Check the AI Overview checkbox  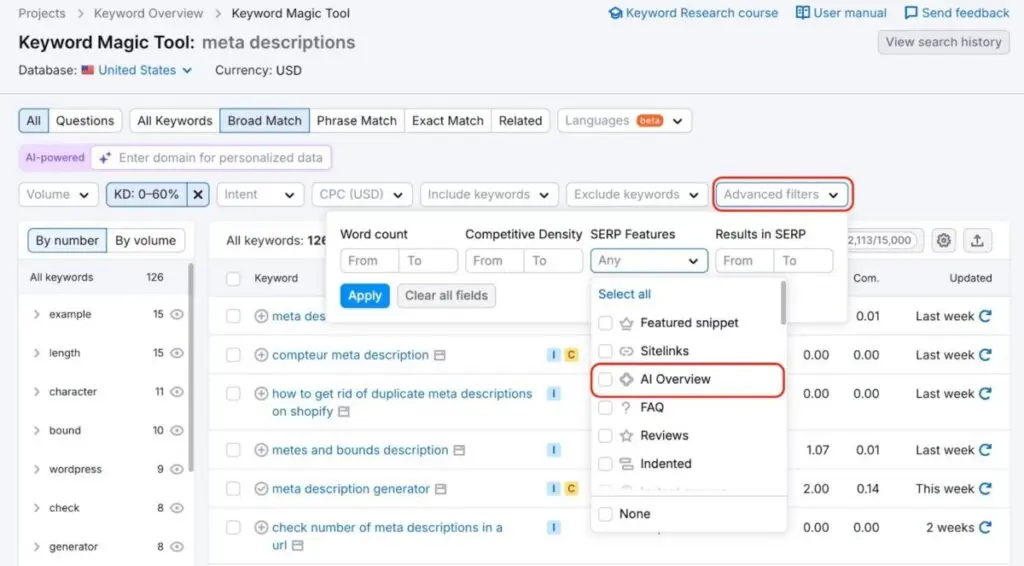click(x=605, y=380)
